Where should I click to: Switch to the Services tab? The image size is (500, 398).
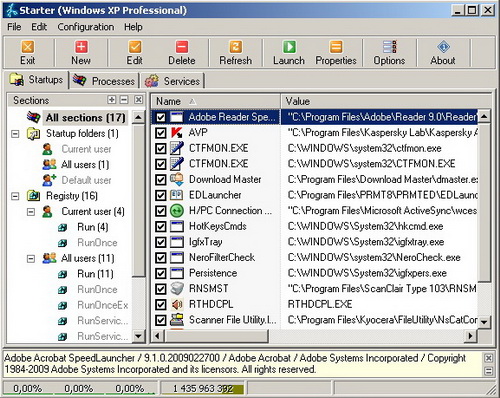(x=172, y=81)
